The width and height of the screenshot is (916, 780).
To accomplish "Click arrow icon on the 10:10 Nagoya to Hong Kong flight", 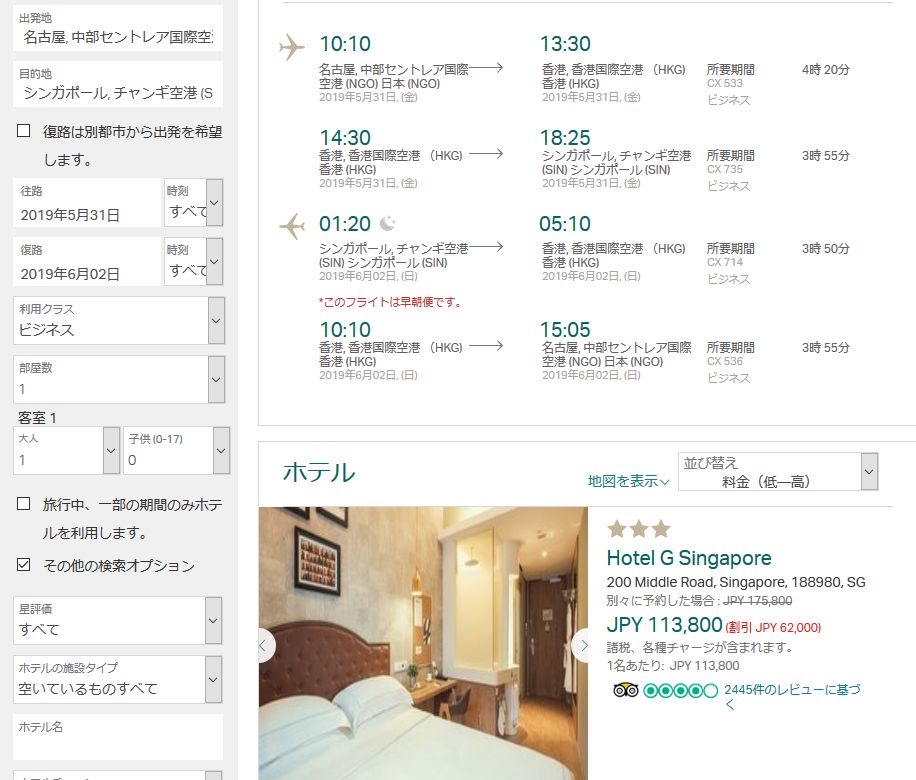I will 486,68.
